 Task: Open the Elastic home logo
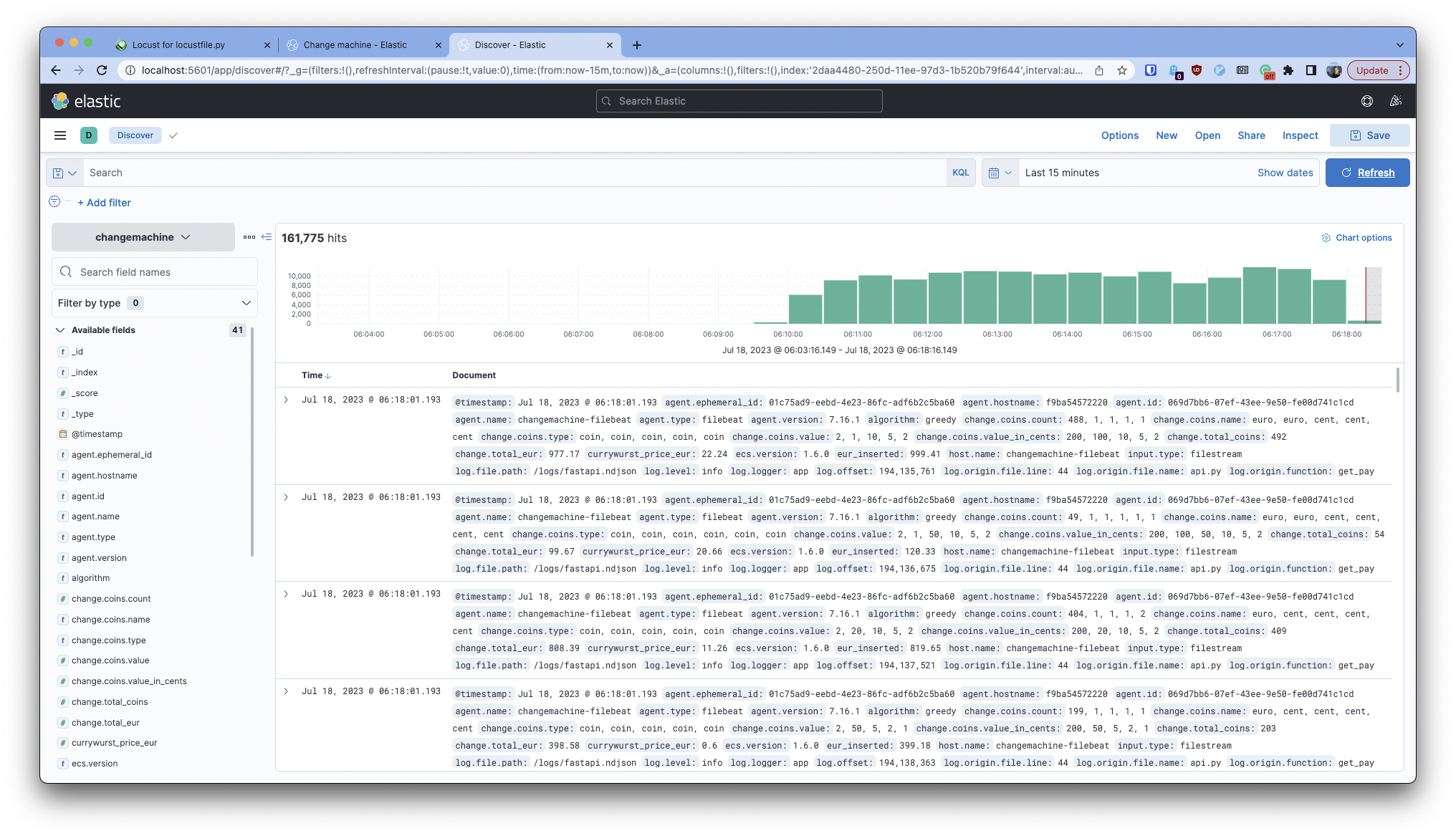point(86,101)
